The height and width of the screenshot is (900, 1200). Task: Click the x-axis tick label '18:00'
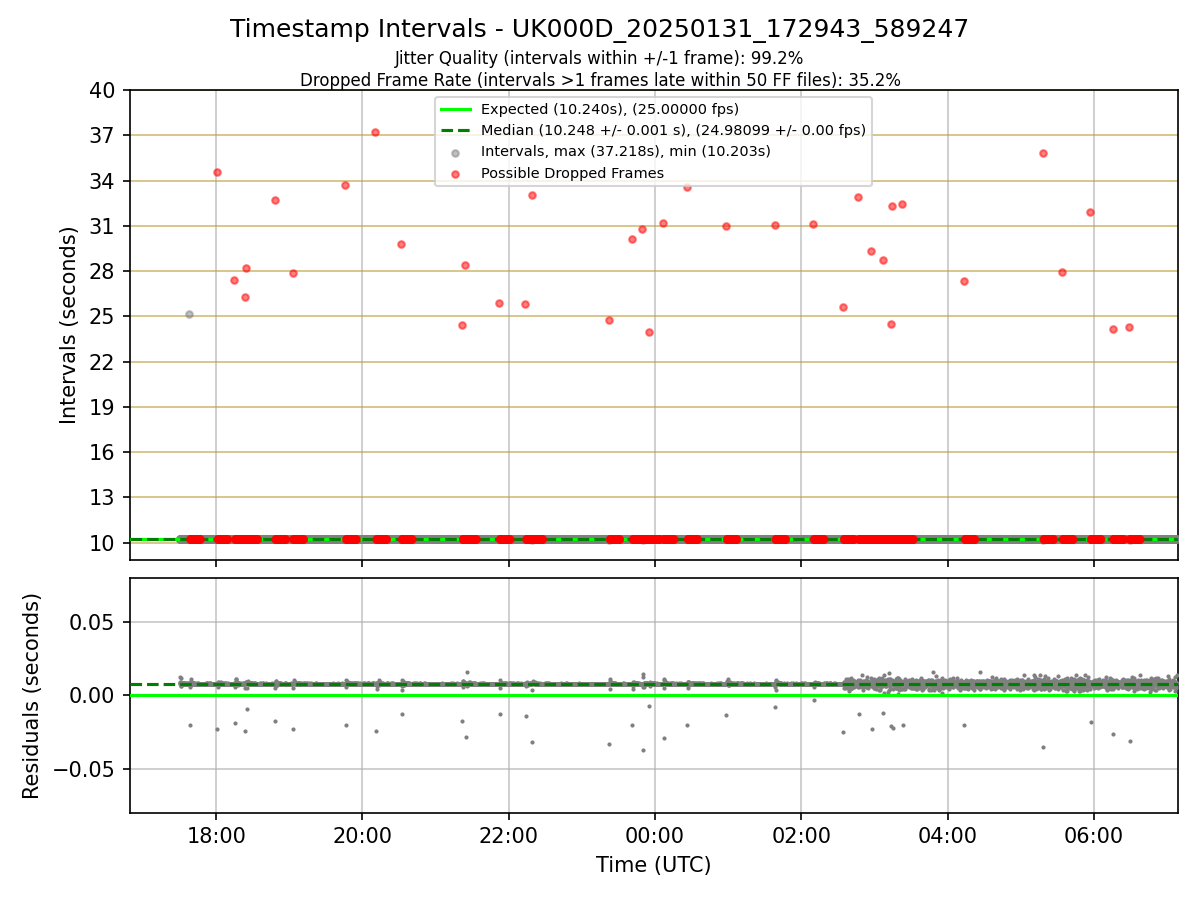click(216, 836)
